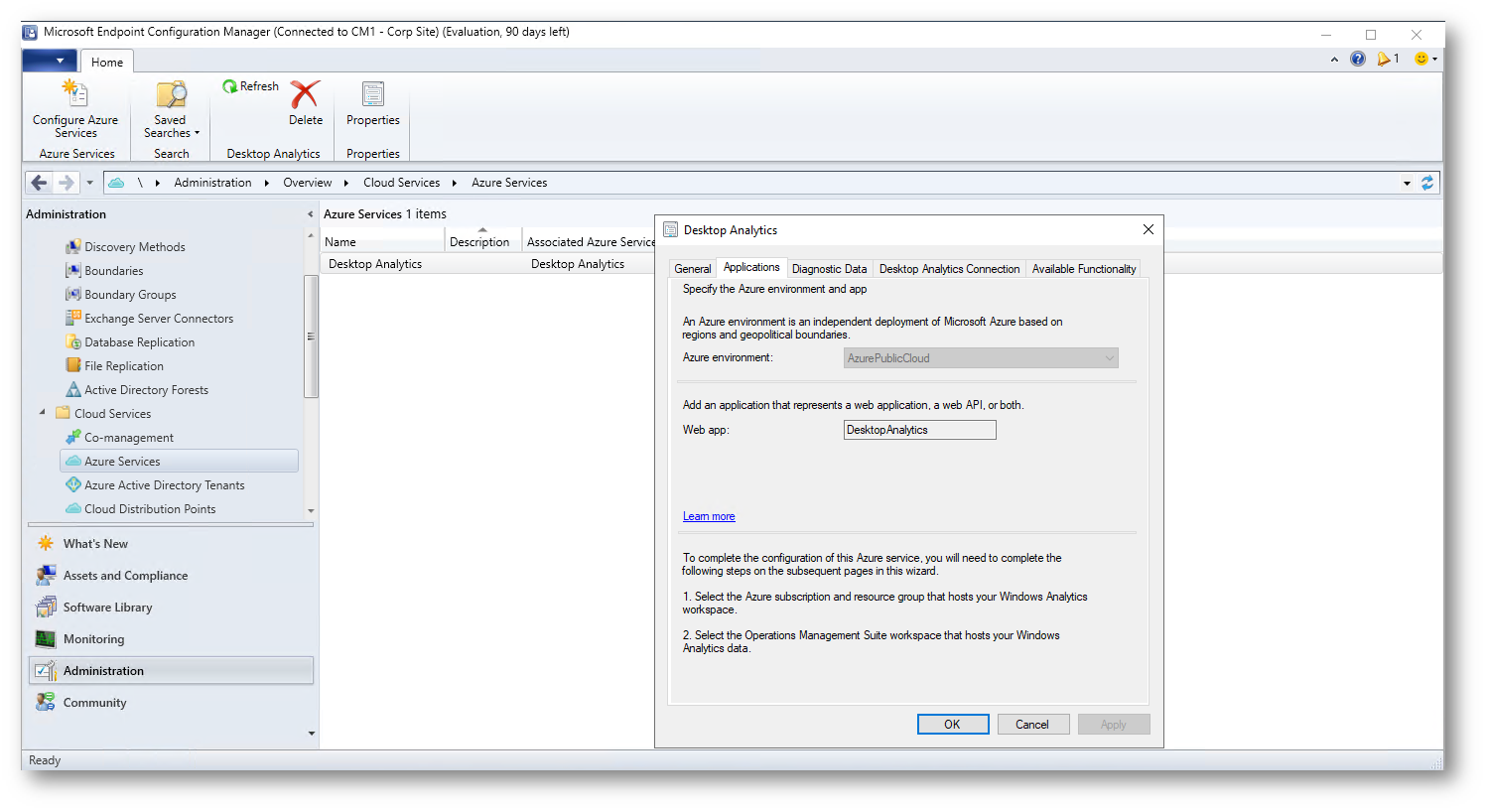Switch to Desktop Analytics Connection tab

[x=949, y=269]
